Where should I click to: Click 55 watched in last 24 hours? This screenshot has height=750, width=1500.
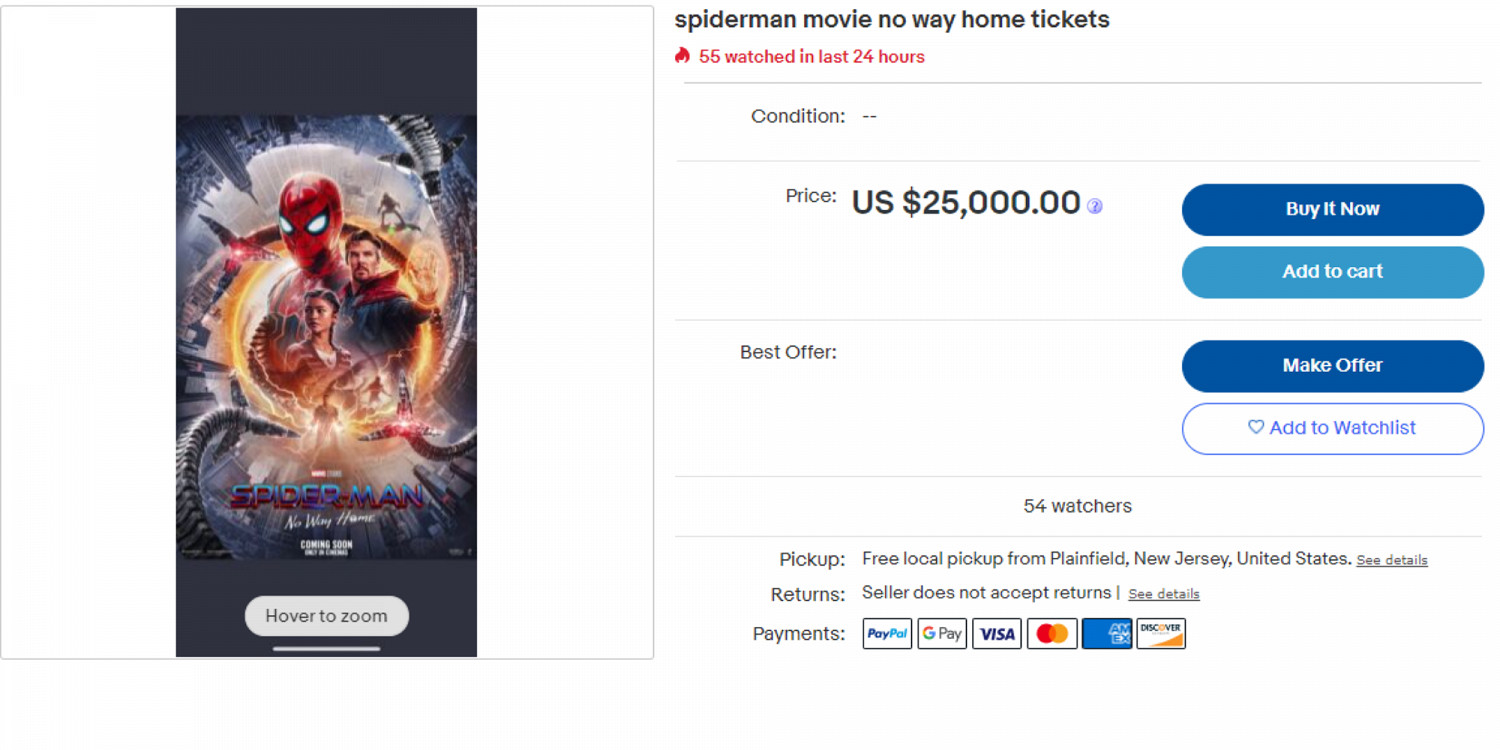[x=811, y=57]
